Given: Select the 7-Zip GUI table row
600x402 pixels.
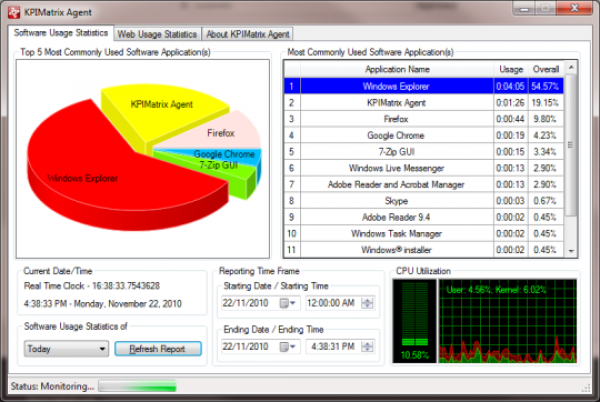Looking at the screenshot, I should (x=424, y=152).
